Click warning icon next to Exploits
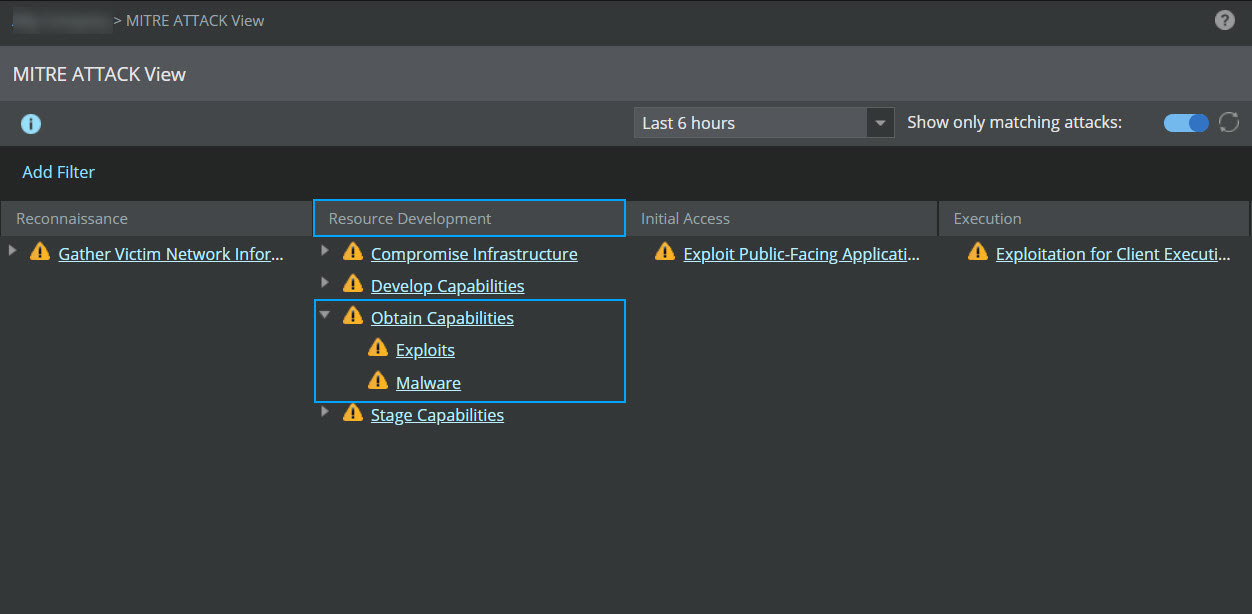 (x=378, y=347)
